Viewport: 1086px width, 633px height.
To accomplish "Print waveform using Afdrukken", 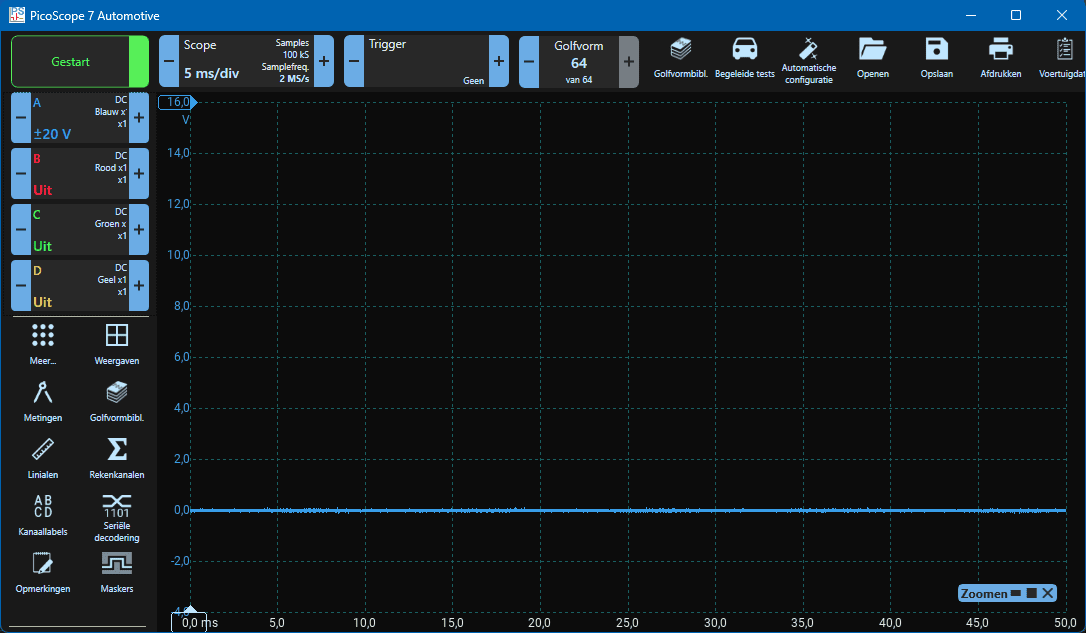I will [x=1000, y=58].
